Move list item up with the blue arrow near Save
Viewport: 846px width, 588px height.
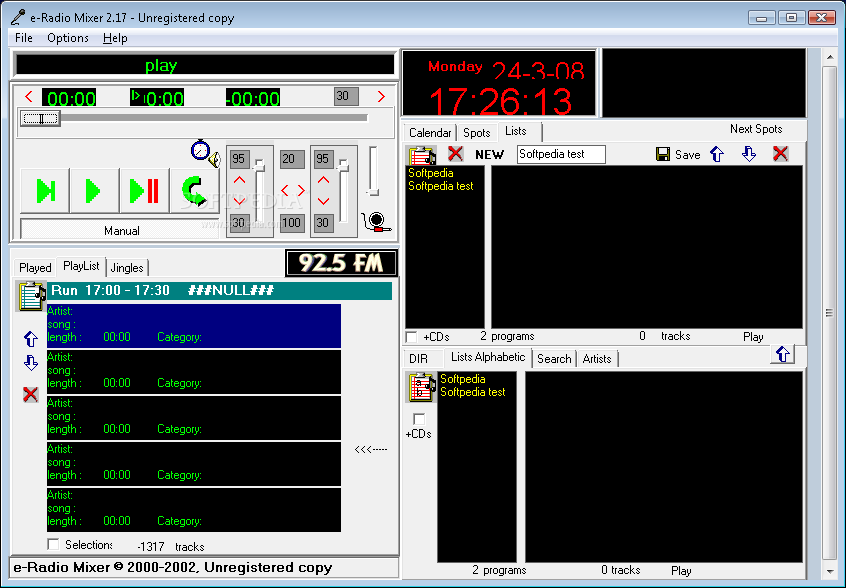click(x=717, y=154)
